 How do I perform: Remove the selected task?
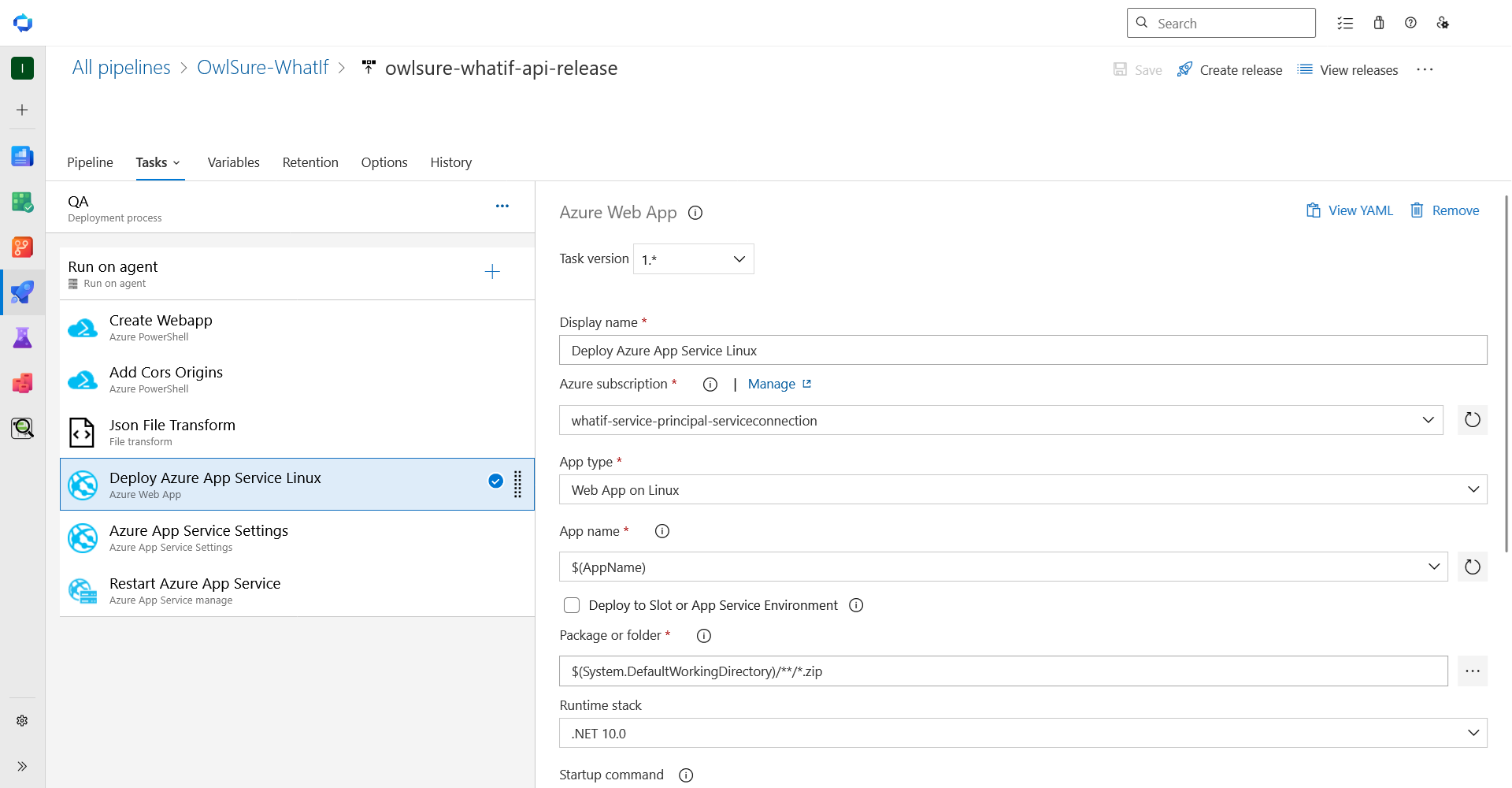1444,210
